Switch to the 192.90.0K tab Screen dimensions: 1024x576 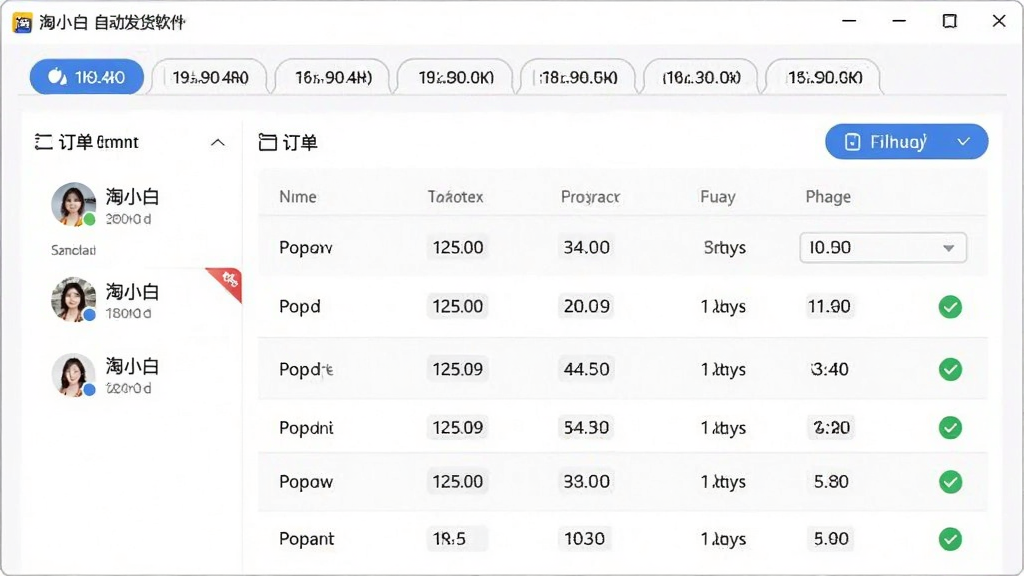[456, 78]
